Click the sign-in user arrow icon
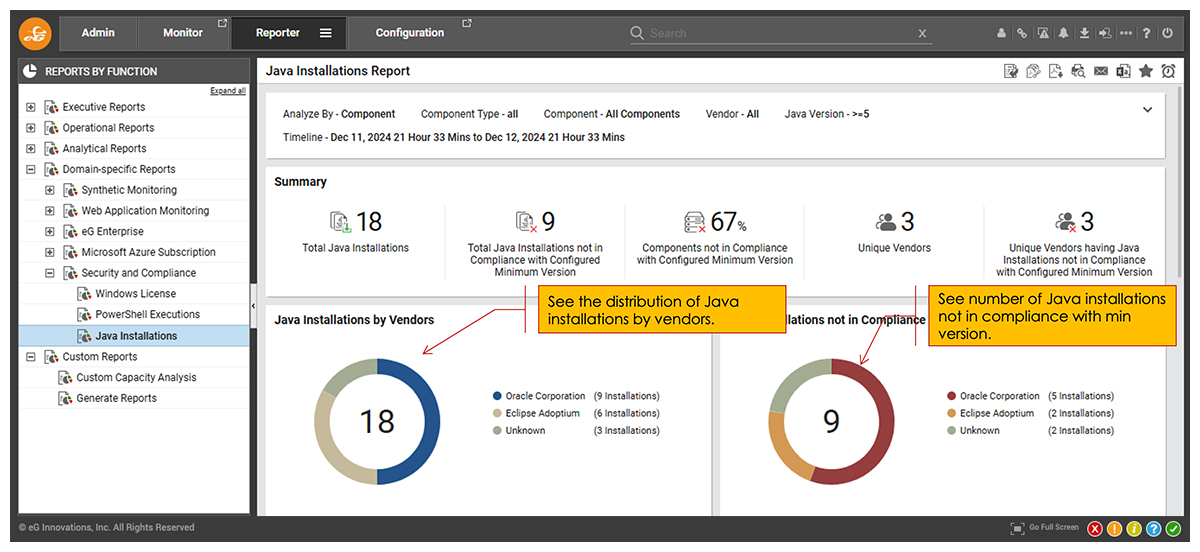Image resolution: width=1200 pixels, height=552 pixels. click(x=1105, y=33)
